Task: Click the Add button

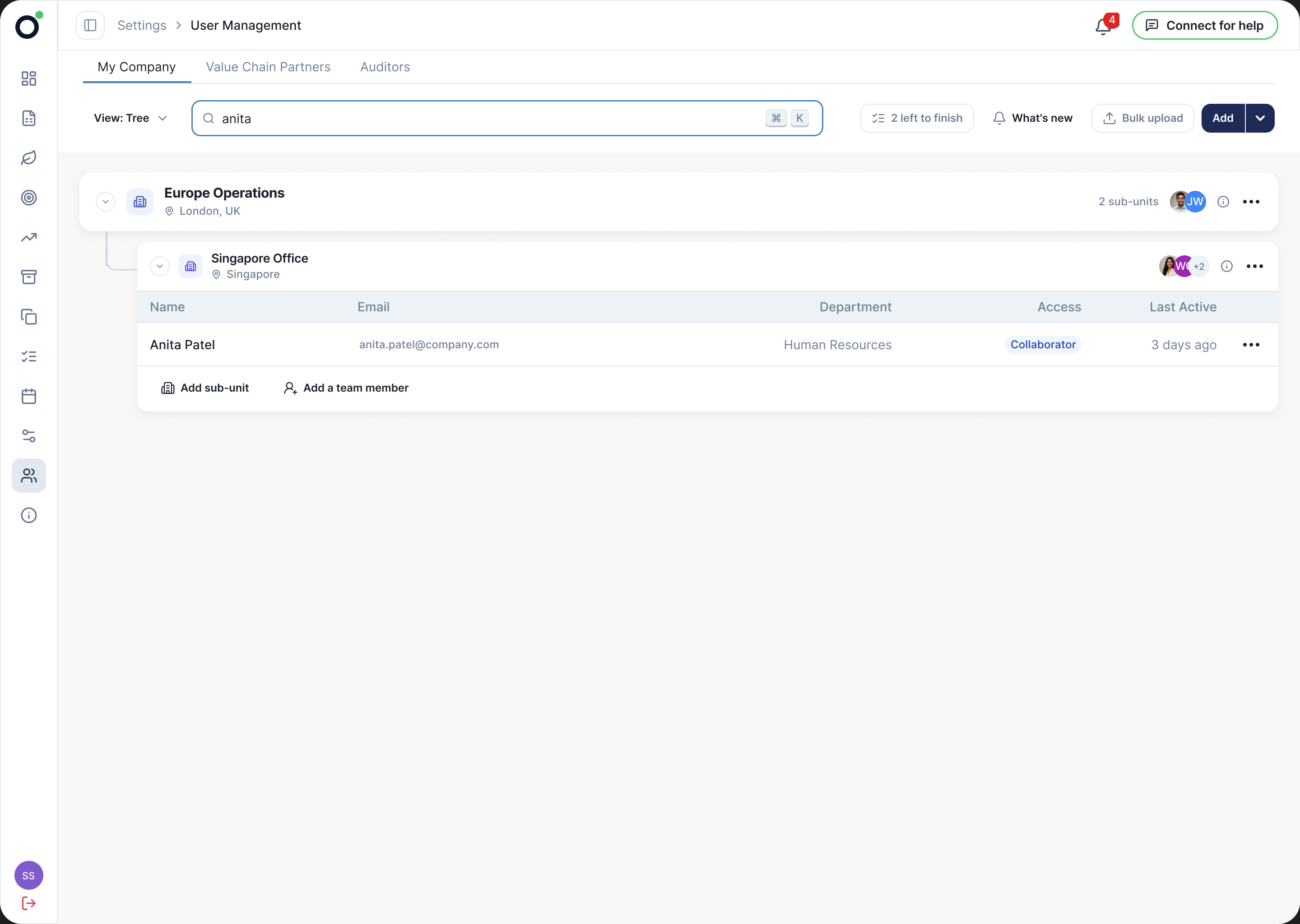Action: coord(1223,118)
